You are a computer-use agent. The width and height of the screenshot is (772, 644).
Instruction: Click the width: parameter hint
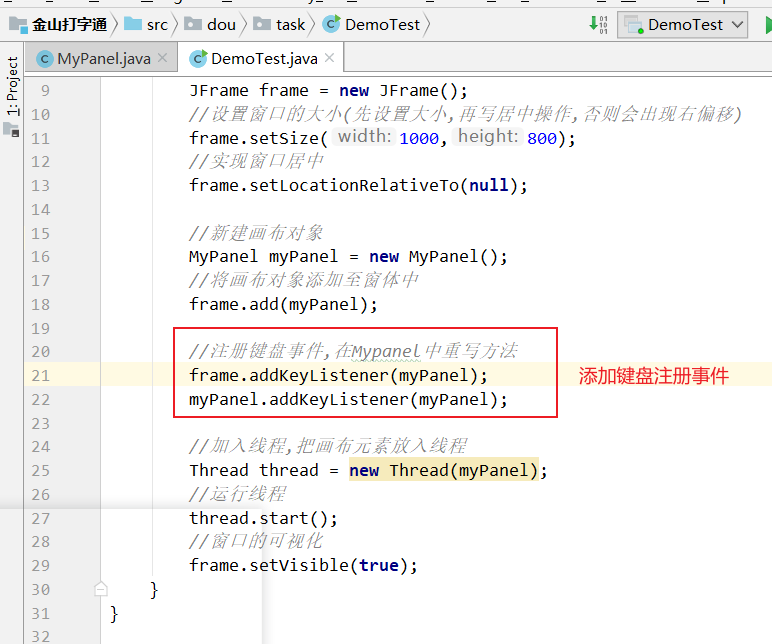point(364,136)
